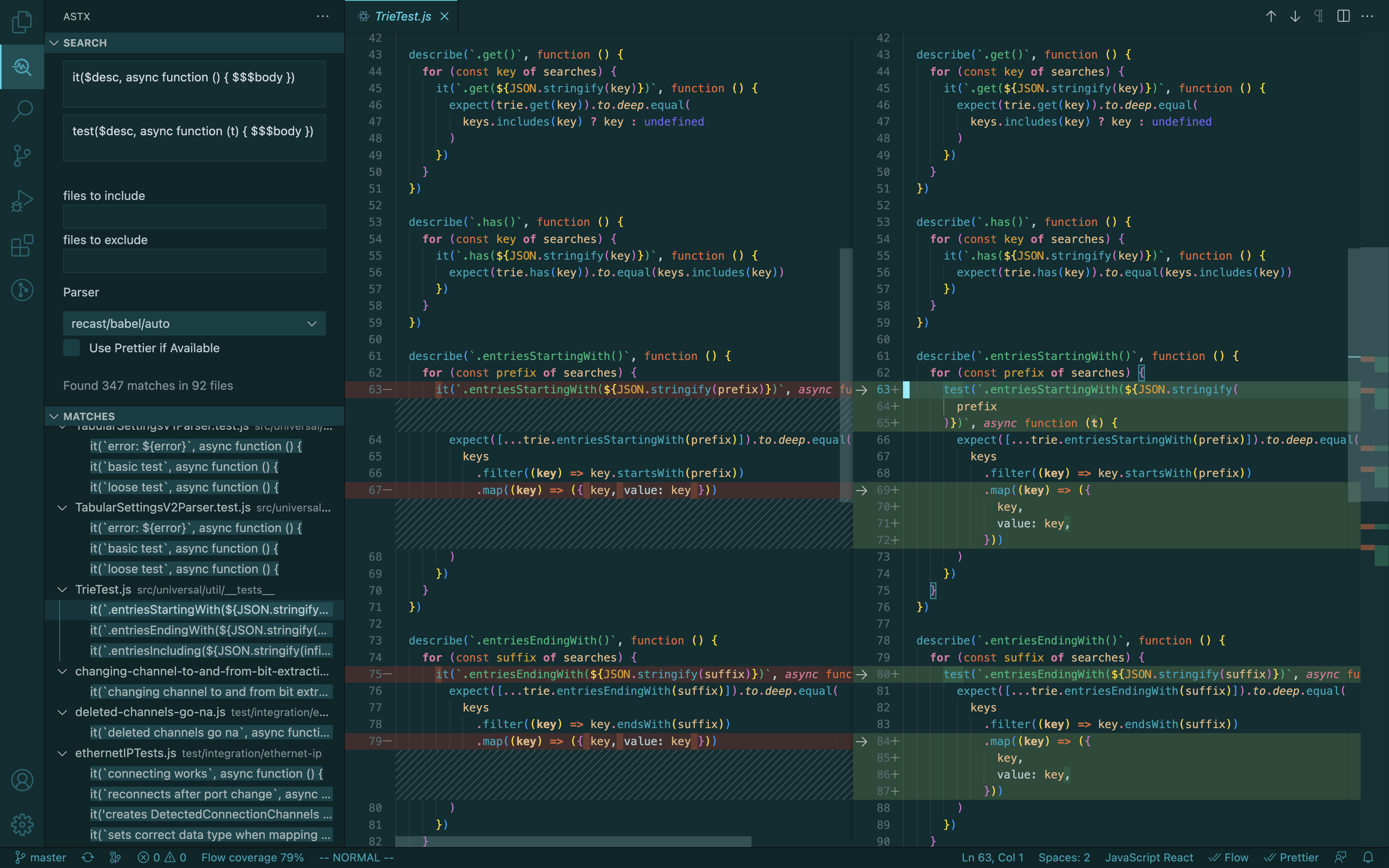This screenshot has height=868, width=1389.
Task: Open the Run and Debug view
Action: [x=22, y=201]
